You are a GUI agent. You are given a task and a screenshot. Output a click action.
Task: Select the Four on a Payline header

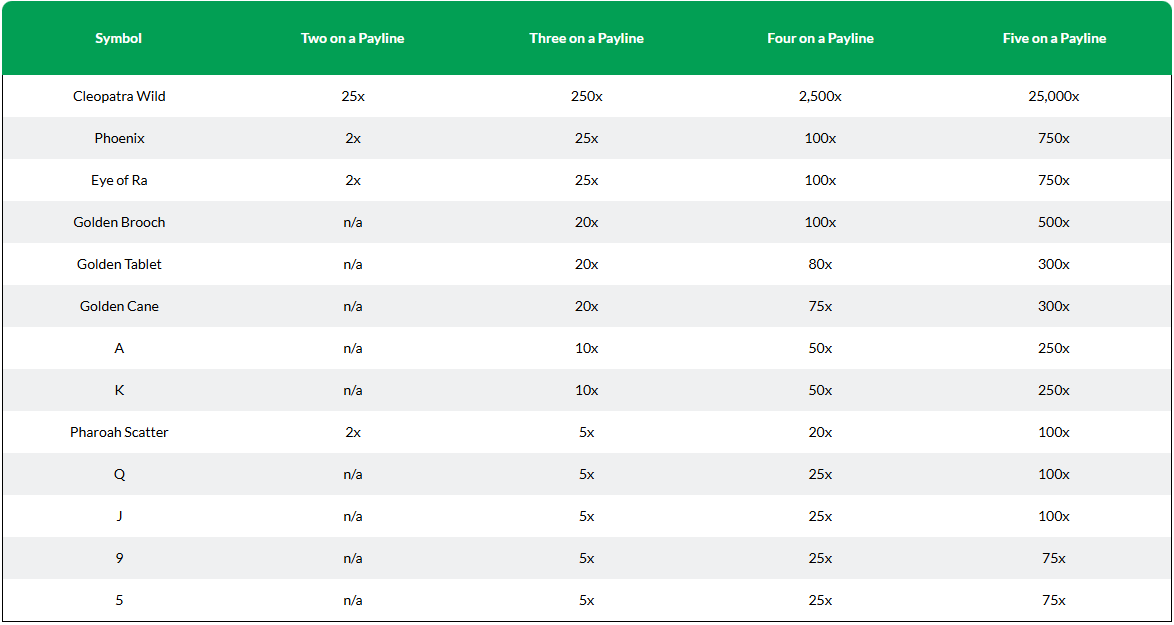point(821,39)
